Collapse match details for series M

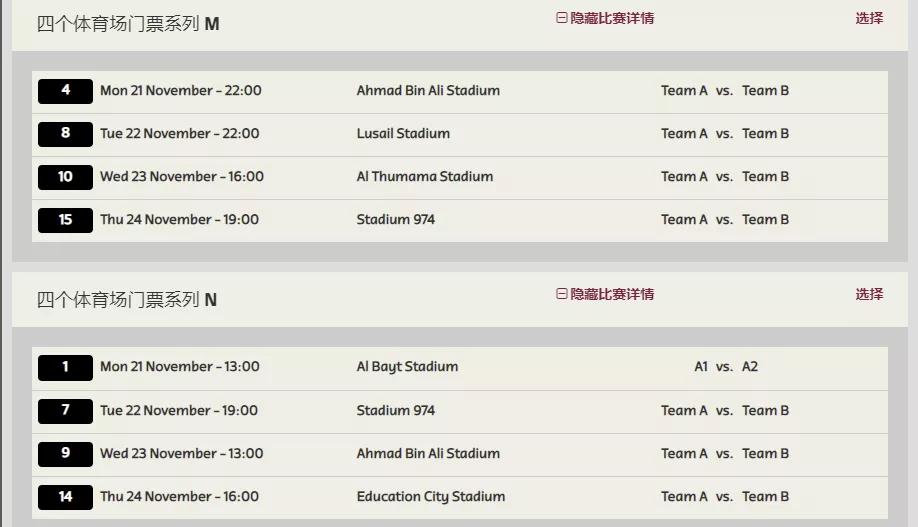[x=605, y=18]
